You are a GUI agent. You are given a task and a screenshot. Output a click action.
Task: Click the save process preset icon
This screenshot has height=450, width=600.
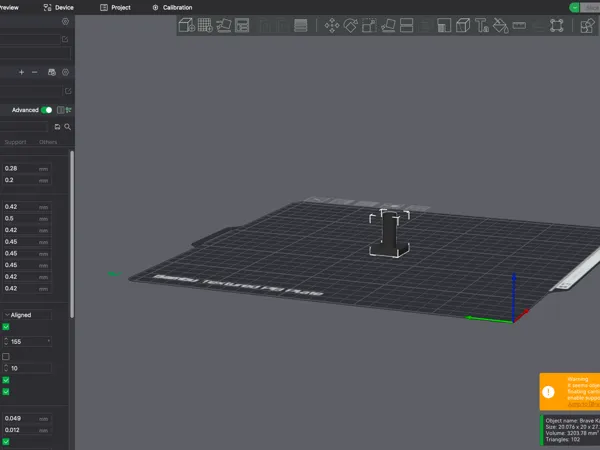click(57, 127)
